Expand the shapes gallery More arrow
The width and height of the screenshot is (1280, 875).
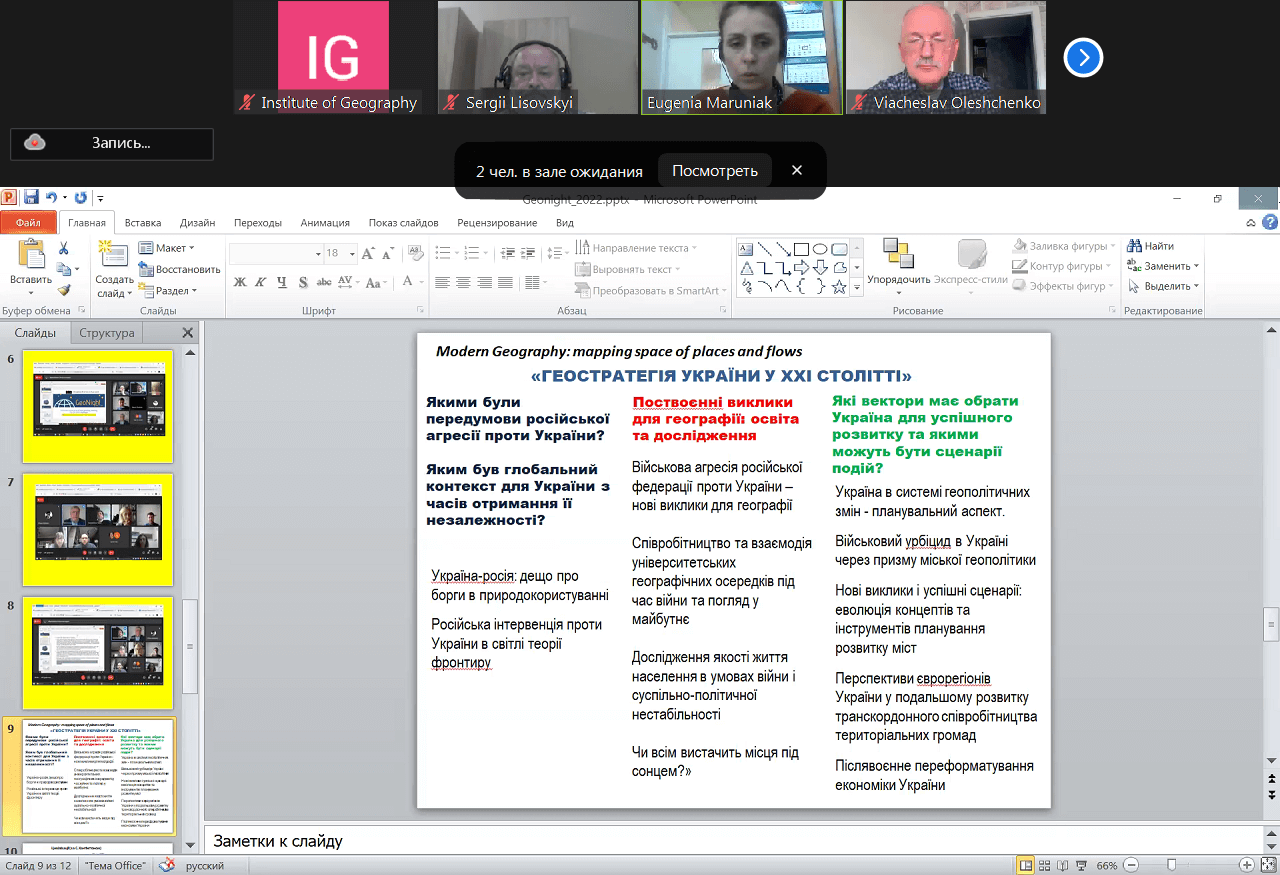(857, 288)
